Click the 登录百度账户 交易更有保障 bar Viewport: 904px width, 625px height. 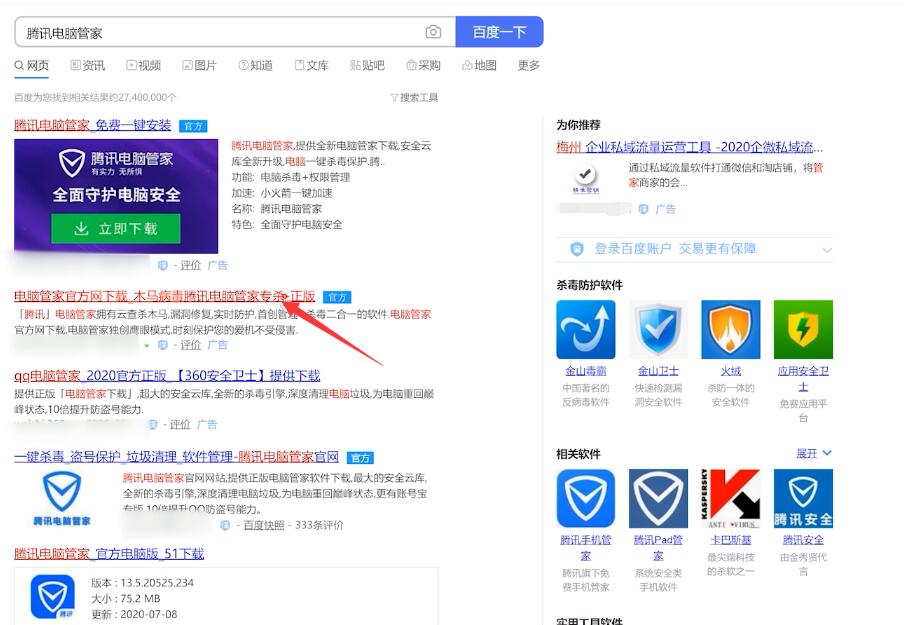coord(694,249)
